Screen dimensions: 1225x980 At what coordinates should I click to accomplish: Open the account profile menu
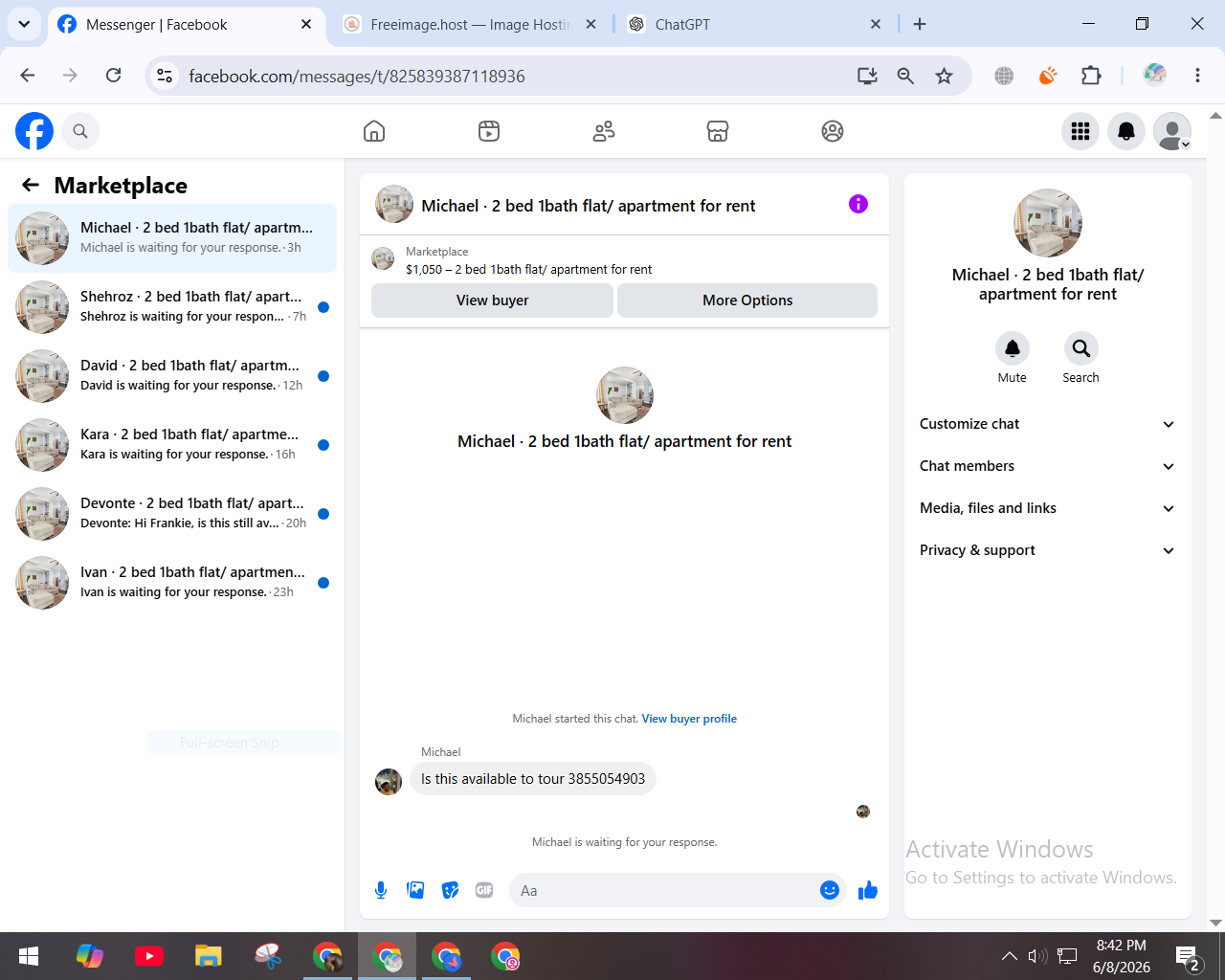coord(1172,131)
